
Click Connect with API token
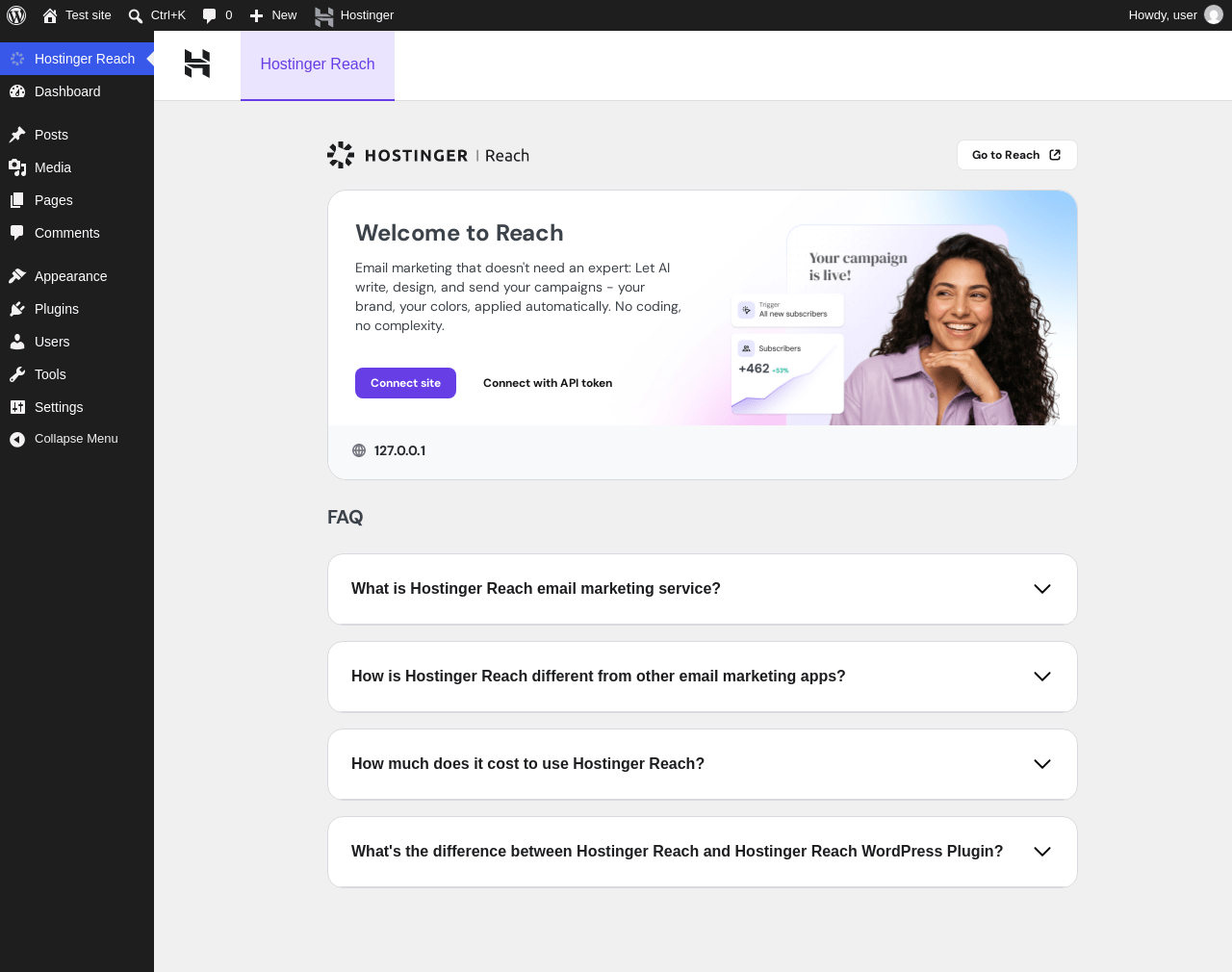pos(548,383)
